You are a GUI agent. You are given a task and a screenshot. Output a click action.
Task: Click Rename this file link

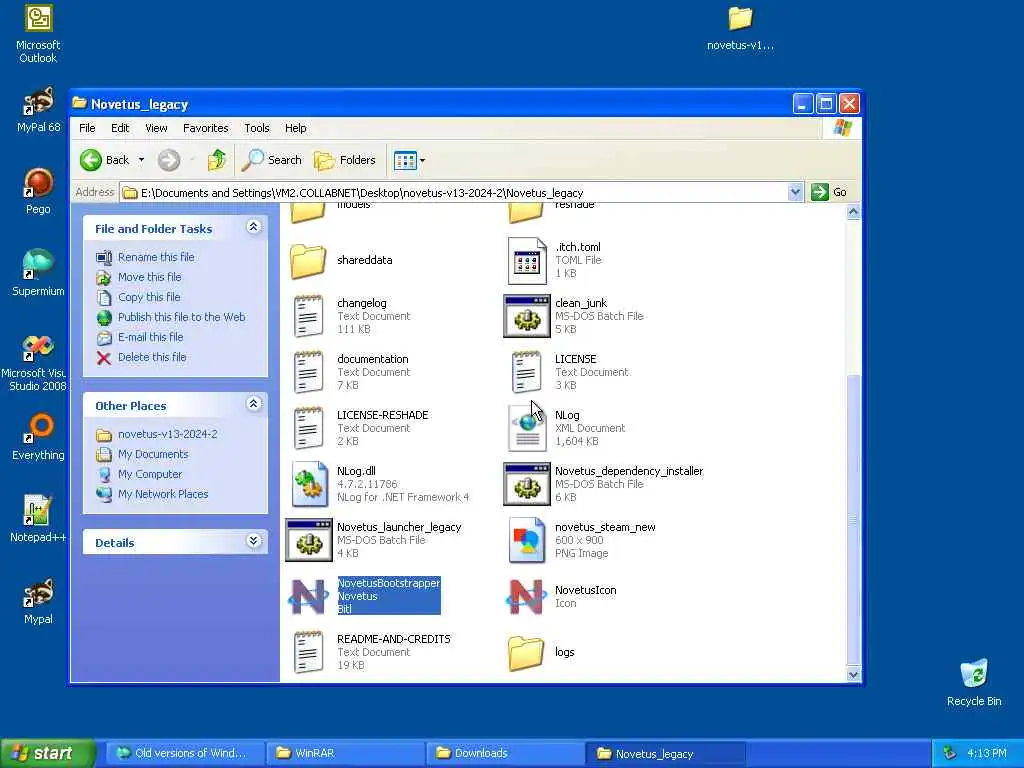[156, 257]
